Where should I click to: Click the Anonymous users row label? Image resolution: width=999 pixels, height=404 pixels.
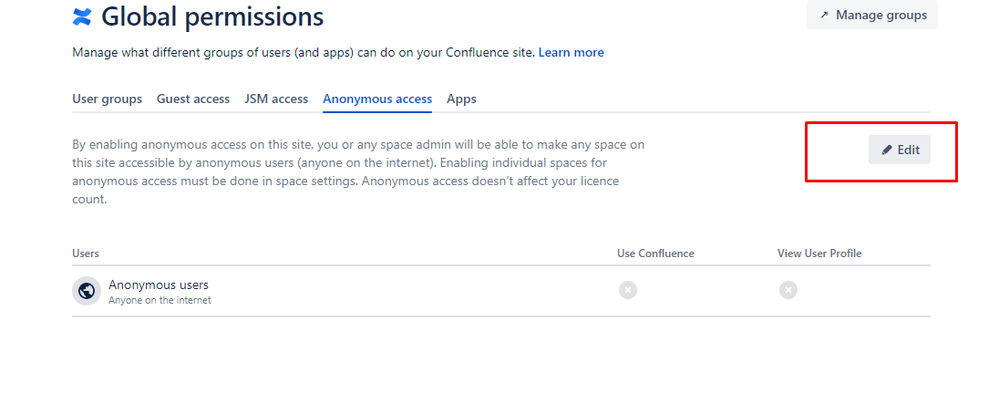pyautogui.click(x=159, y=285)
